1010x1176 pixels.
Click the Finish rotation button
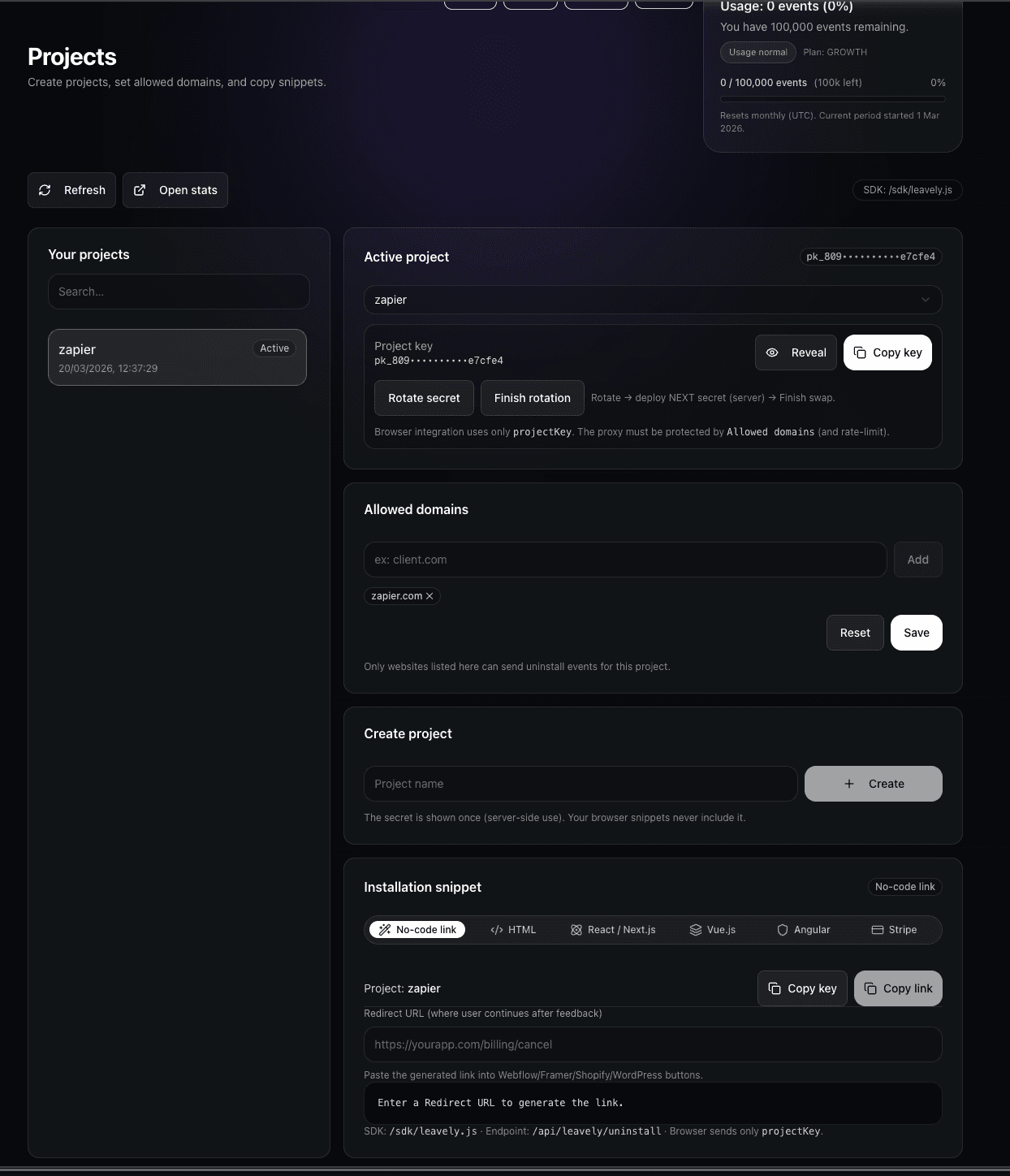(532, 398)
